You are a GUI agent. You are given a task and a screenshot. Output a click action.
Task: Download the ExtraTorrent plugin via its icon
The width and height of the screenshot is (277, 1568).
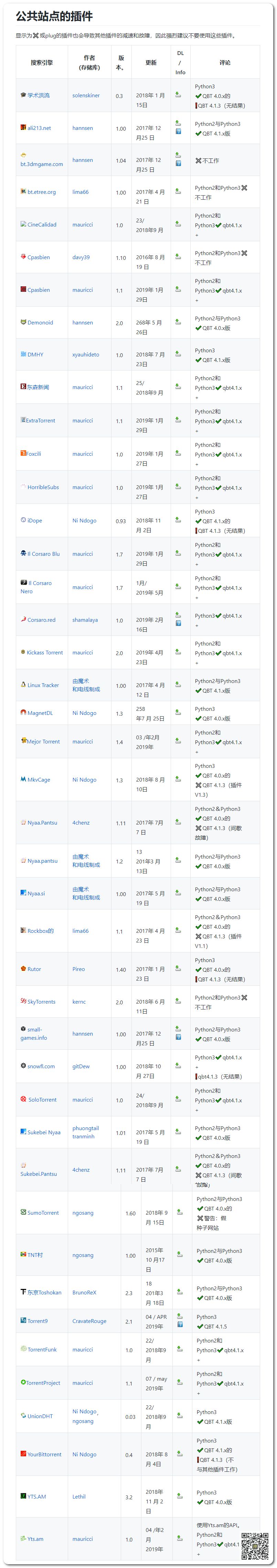pyautogui.click(x=178, y=419)
